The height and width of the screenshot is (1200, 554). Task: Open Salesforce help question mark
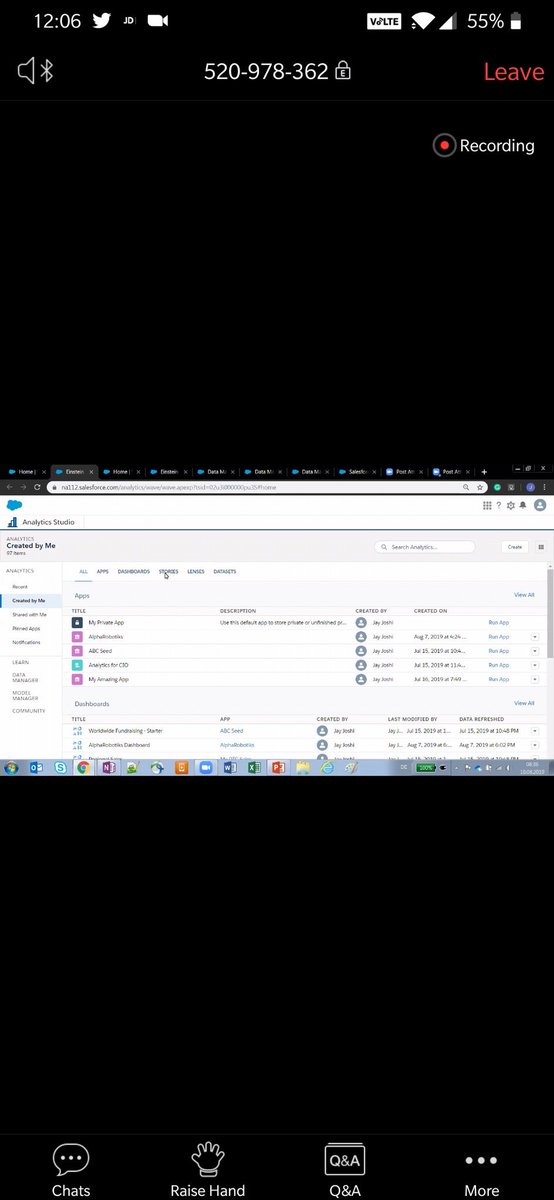tap(499, 505)
